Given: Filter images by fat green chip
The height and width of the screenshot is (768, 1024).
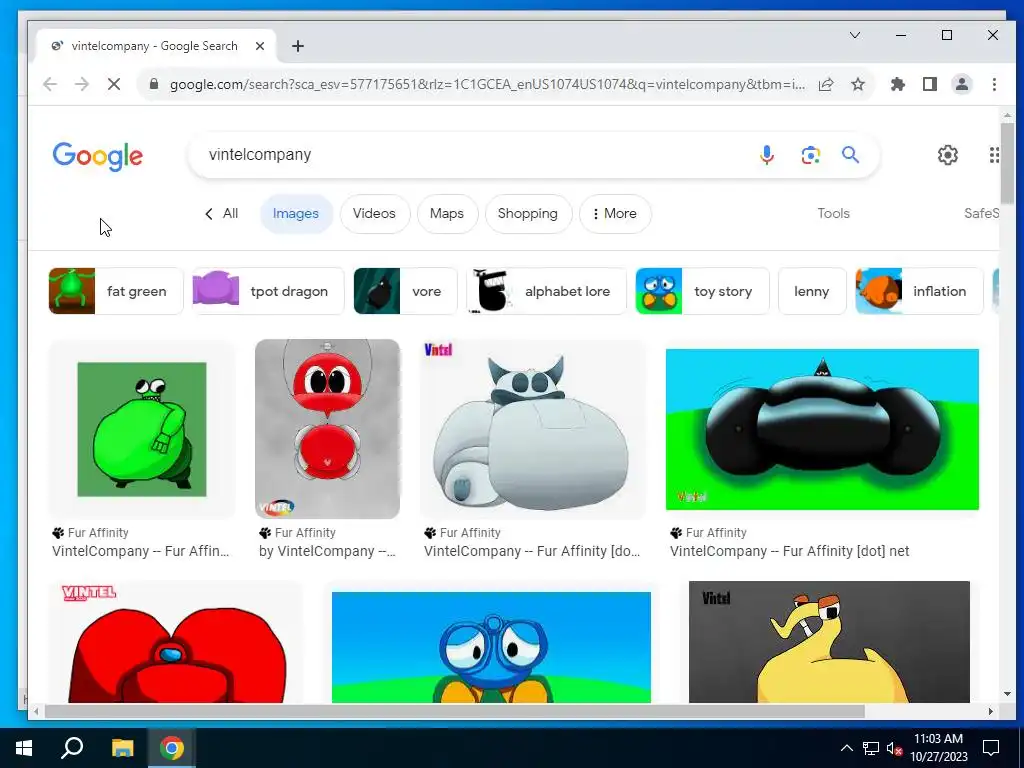Looking at the screenshot, I should point(116,291).
